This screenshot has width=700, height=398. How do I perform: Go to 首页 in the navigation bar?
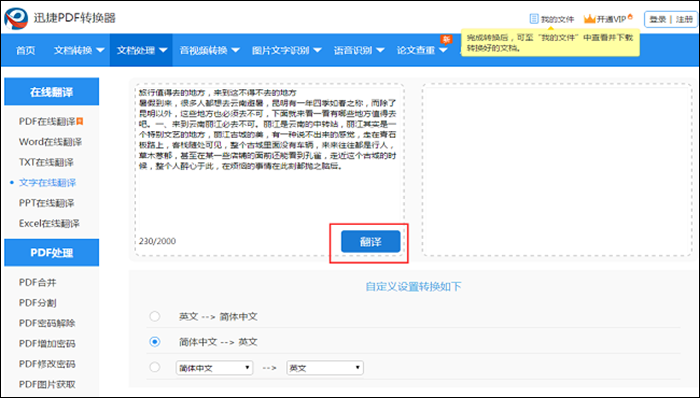click(25, 50)
